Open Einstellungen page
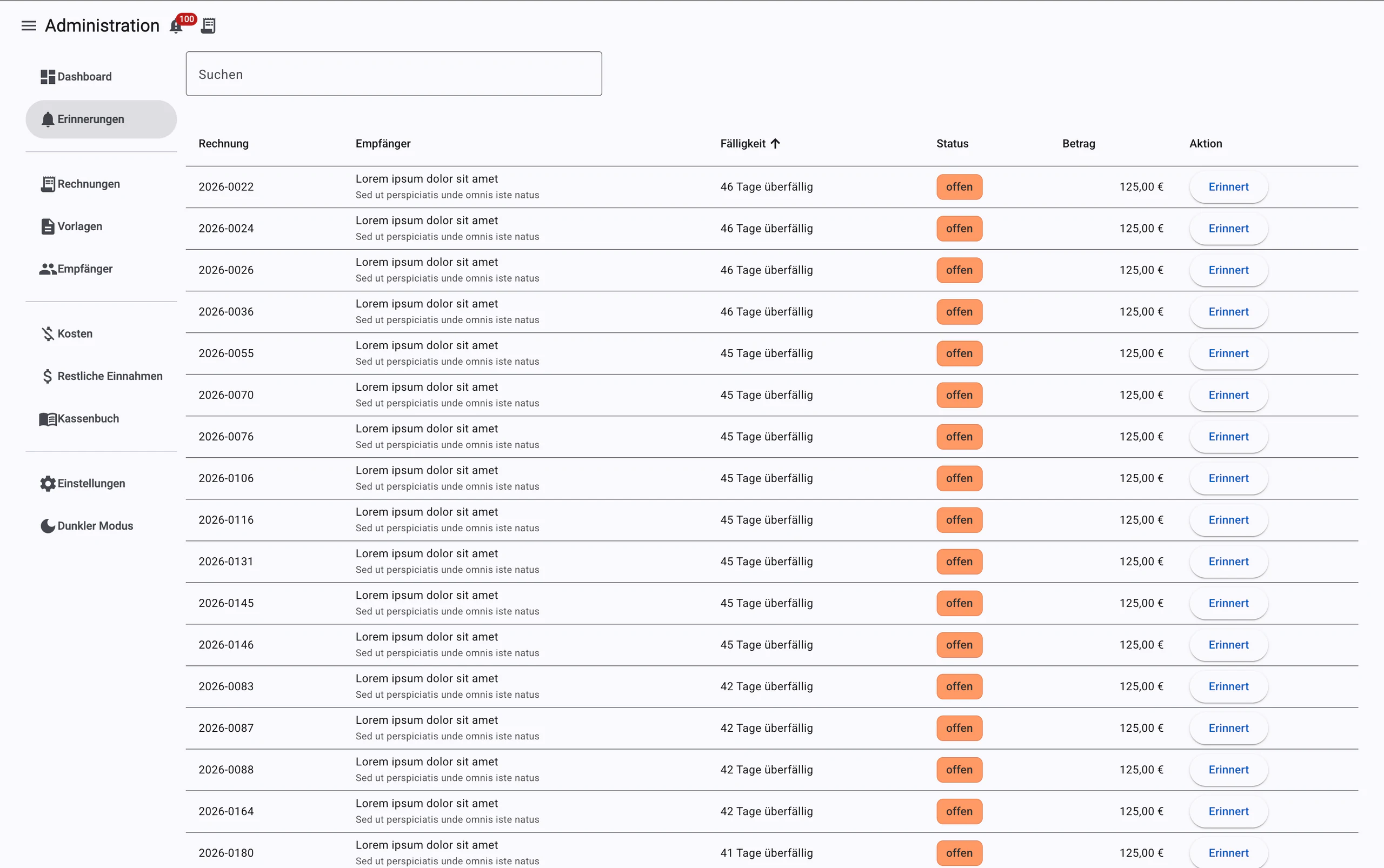Screen dimensions: 1384x868 click(x=101, y=484)
